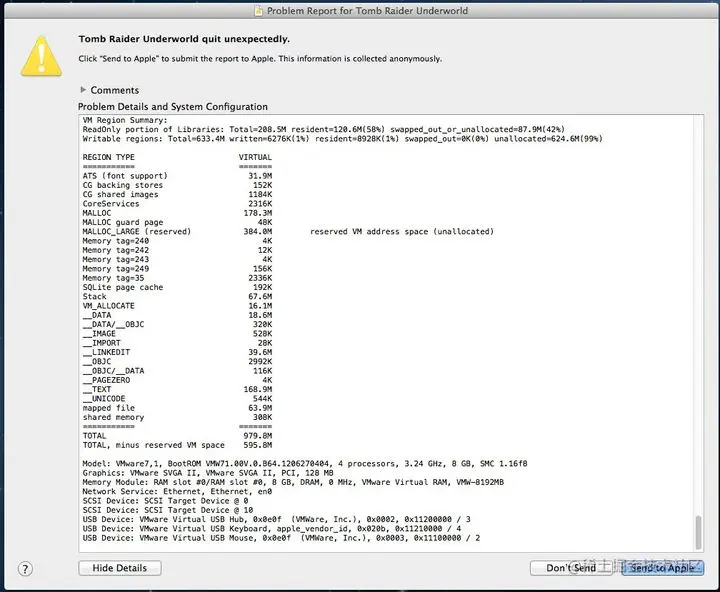Click the 'CG shared images' row

coord(177,194)
